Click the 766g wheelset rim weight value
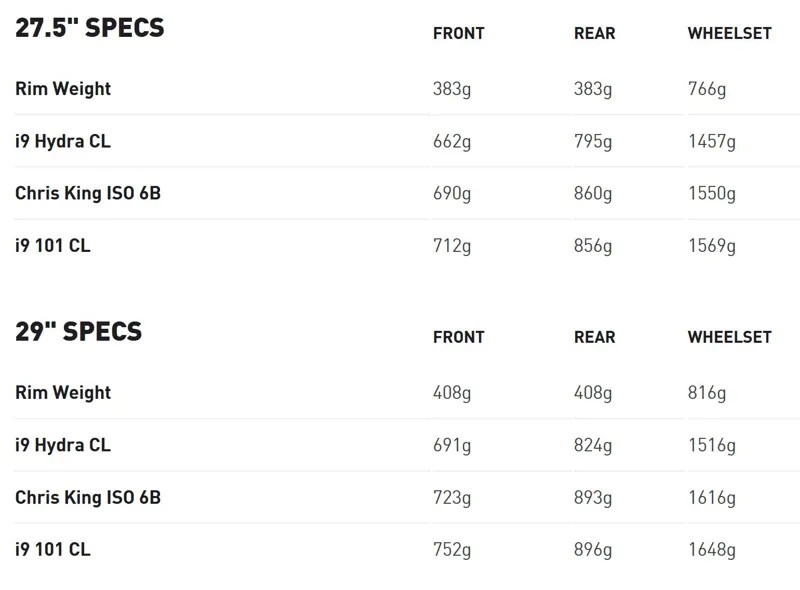Image resolution: width=800 pixels, height=590 pixels. click(707, 89)
